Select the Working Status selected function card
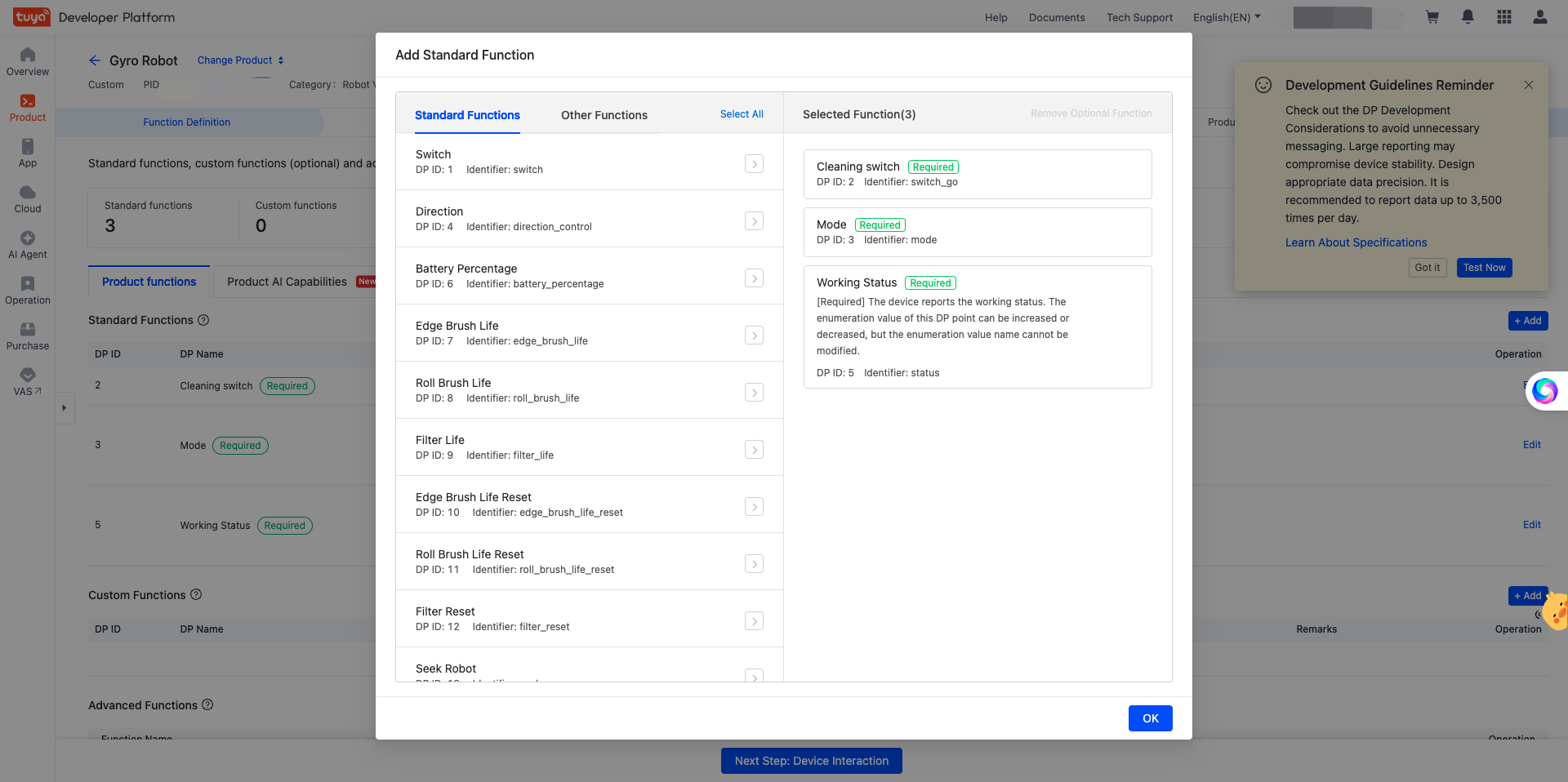This screenshot has height=782, width=1568. (x=978, y=327)
